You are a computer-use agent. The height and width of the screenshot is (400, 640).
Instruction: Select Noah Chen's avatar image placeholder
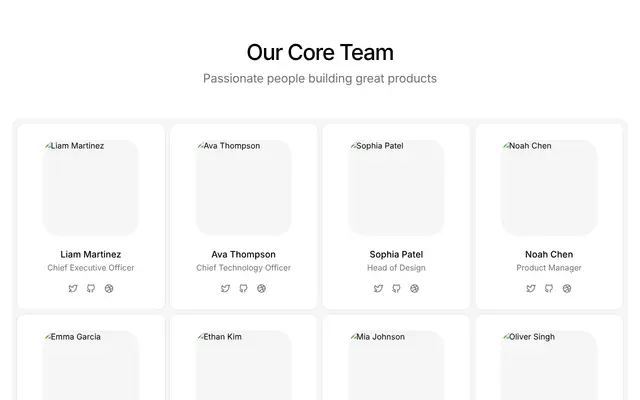(x=549, y=188)
